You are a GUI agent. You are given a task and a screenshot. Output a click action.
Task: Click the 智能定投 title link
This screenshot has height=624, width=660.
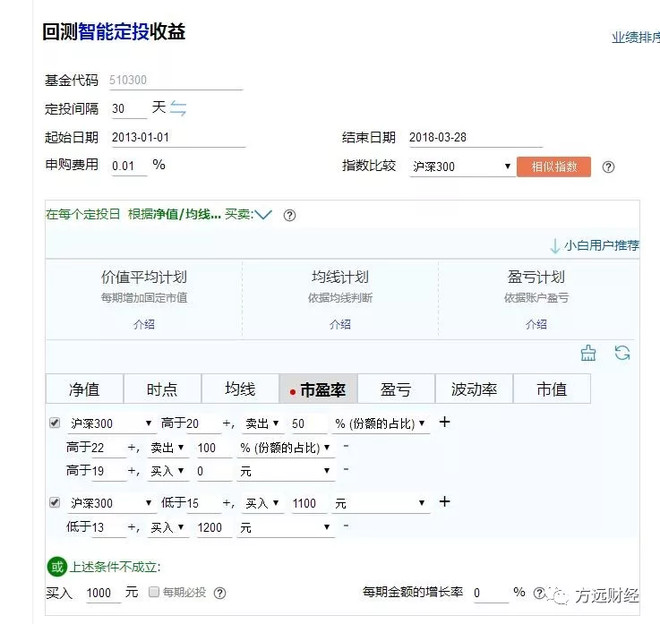[x=114, y=32]
